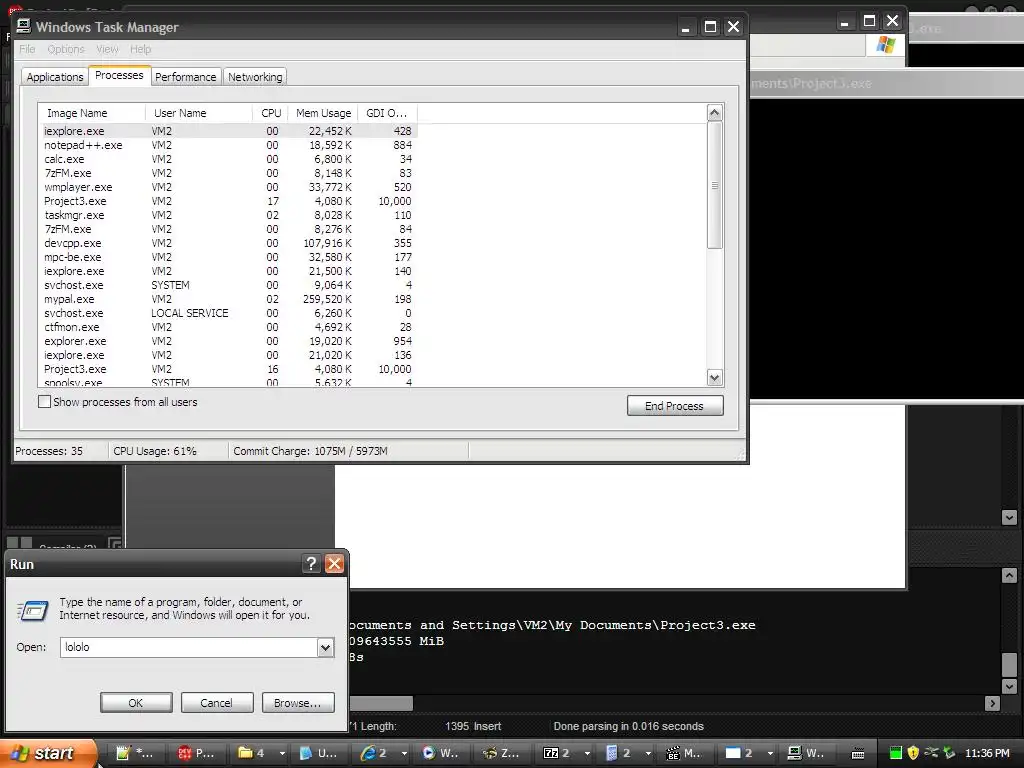Open the Notepad++ taskbar button
Viewport: 1024px width, 768px height.
pyautogui.click(x=135, y=753)
